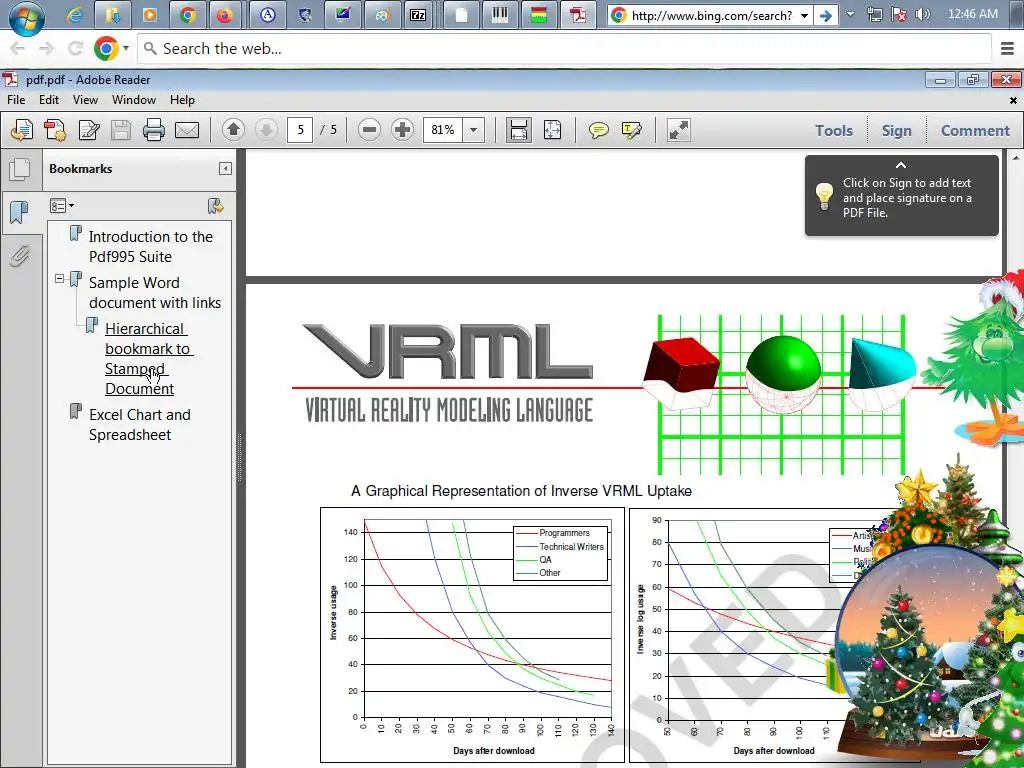The image size is (1024, 768).
Task: Toggle Fit One Full Page icon
Action: (552, 130)
